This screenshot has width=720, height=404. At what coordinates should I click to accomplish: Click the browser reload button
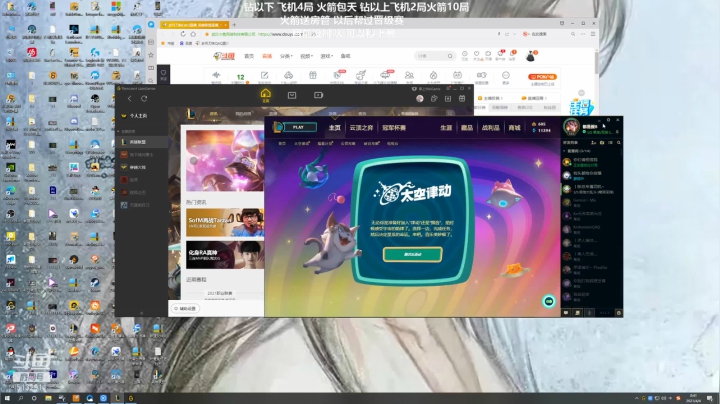point(183,34)
